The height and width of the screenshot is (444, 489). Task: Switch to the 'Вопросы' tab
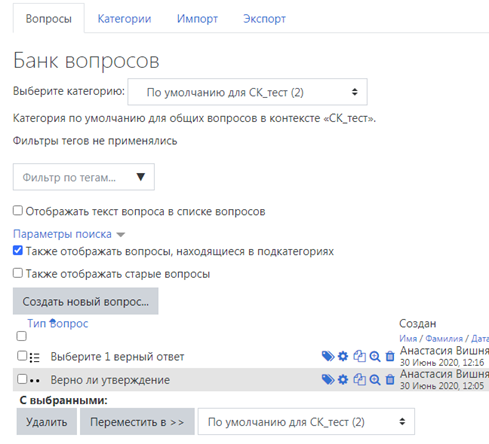click(49, 18)
